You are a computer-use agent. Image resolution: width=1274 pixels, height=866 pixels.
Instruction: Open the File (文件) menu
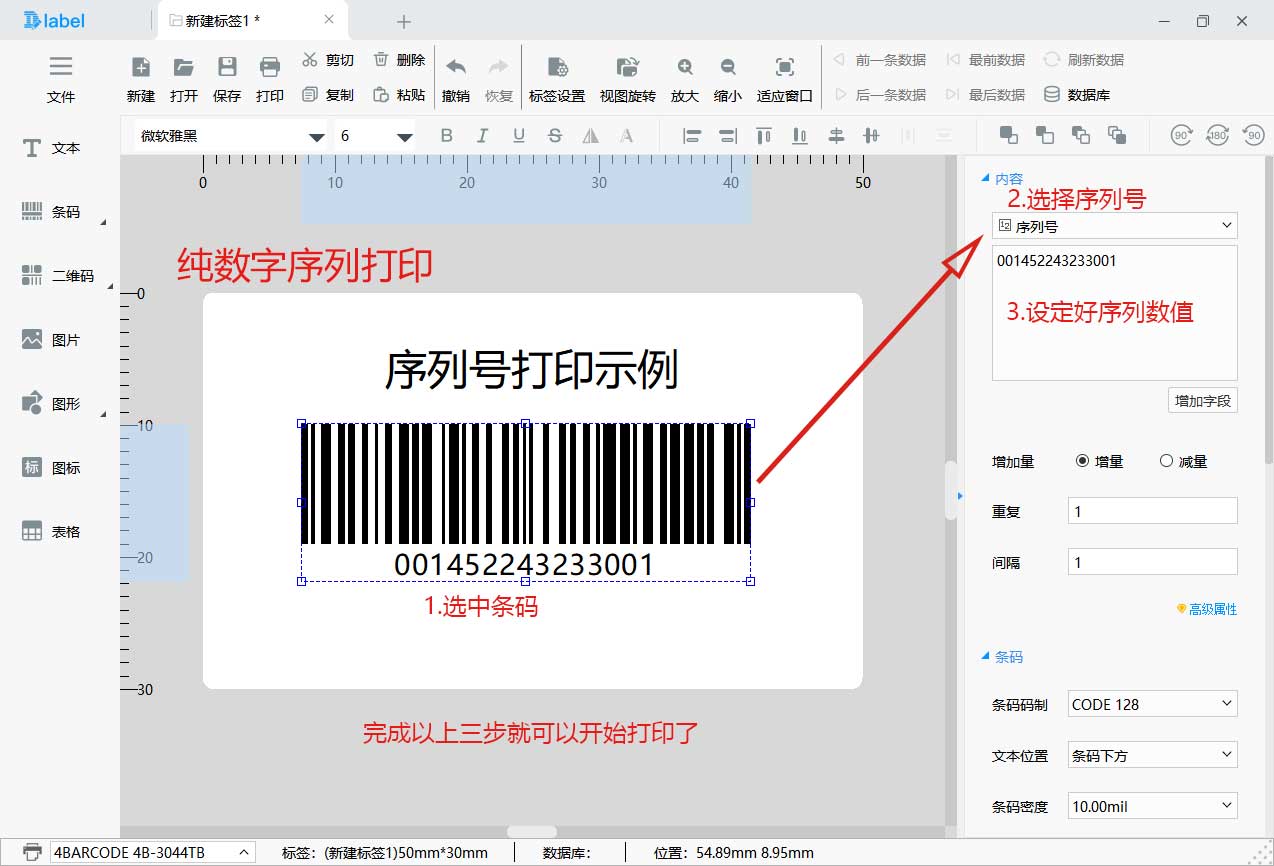tap(61, 78)
